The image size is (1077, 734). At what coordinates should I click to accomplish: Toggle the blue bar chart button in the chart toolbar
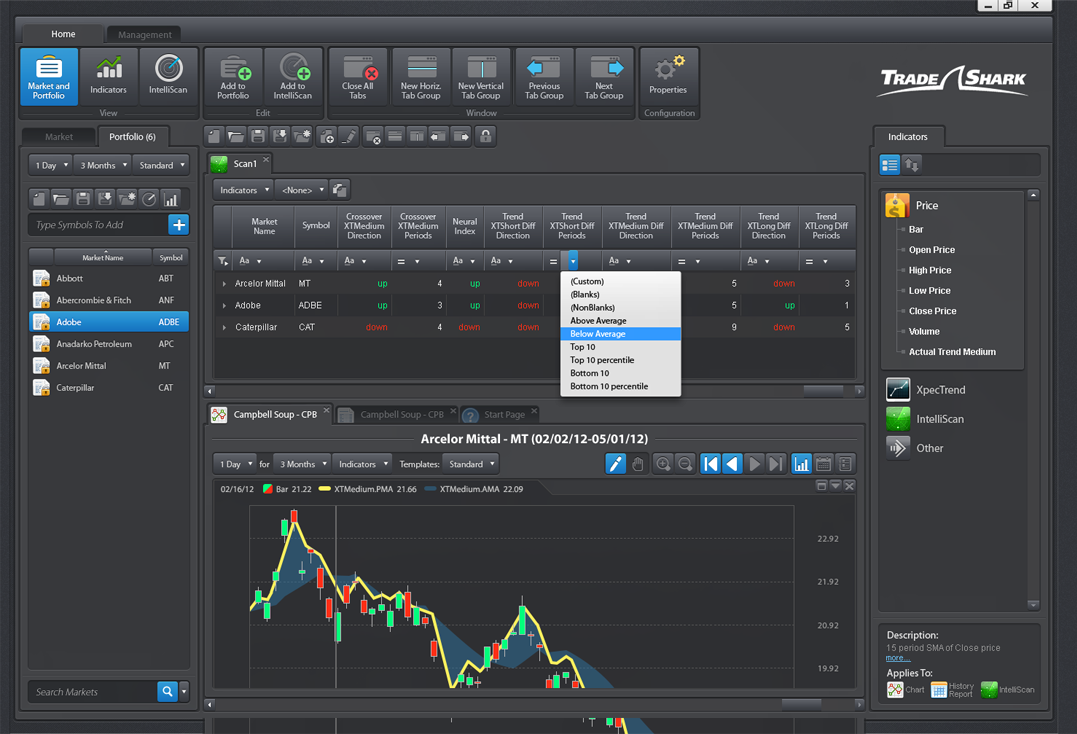click(802, 464)
